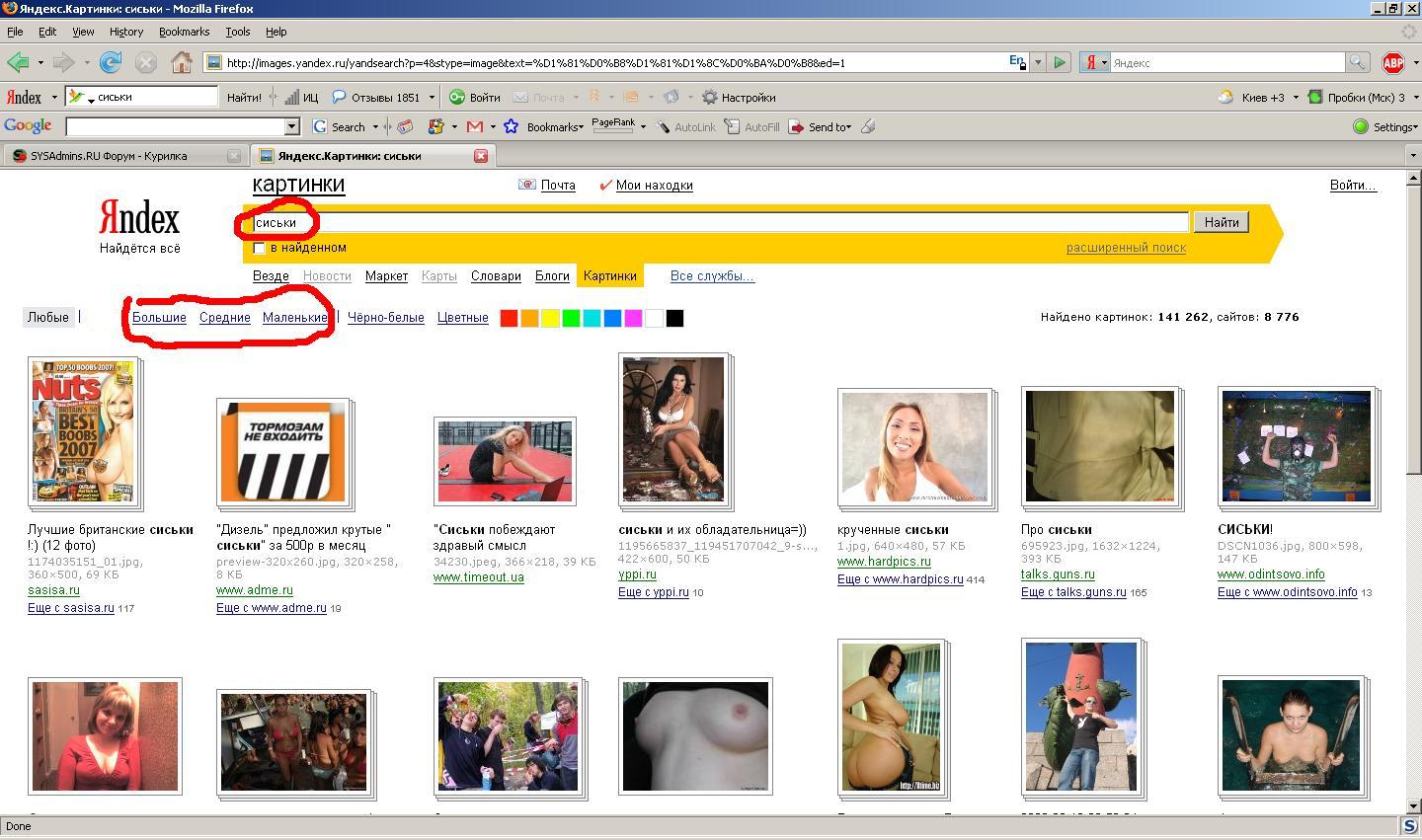Open the Google toolbar search box dropdown
The width and height of the screenshot is (1422, 840).
click(x=291, y=126)
